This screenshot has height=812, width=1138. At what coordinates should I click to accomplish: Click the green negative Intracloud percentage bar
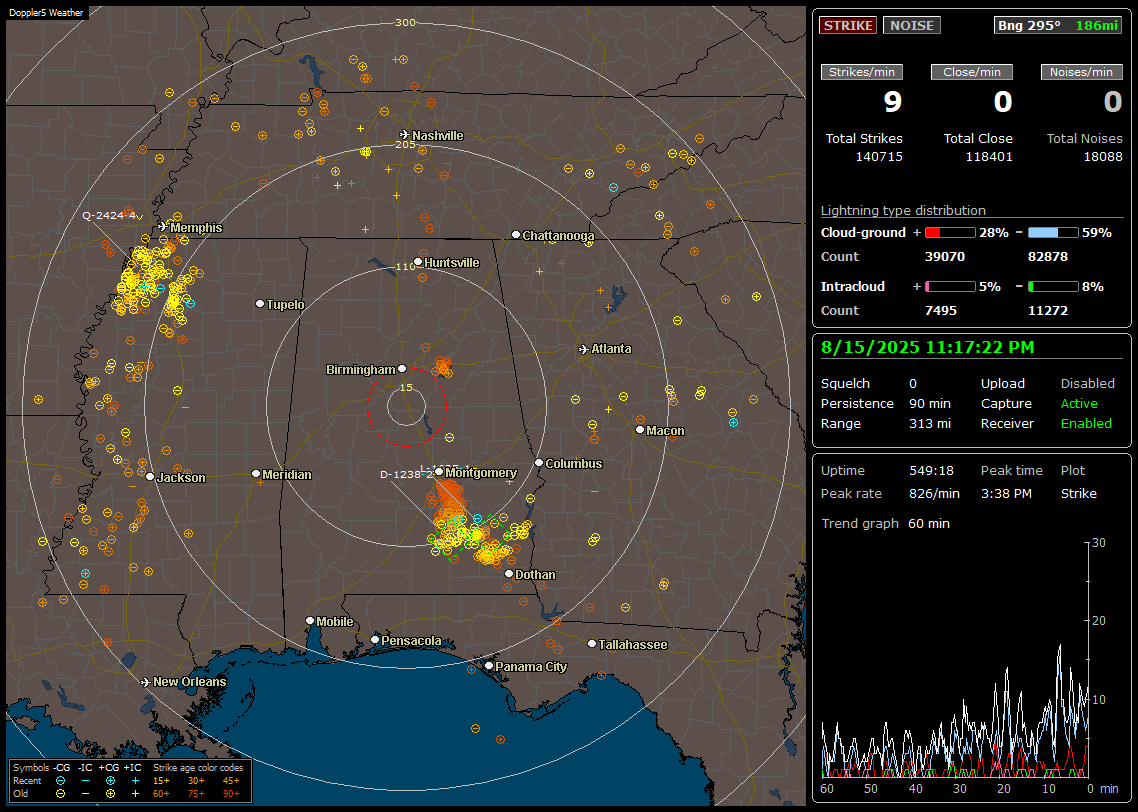(1053, 287)
